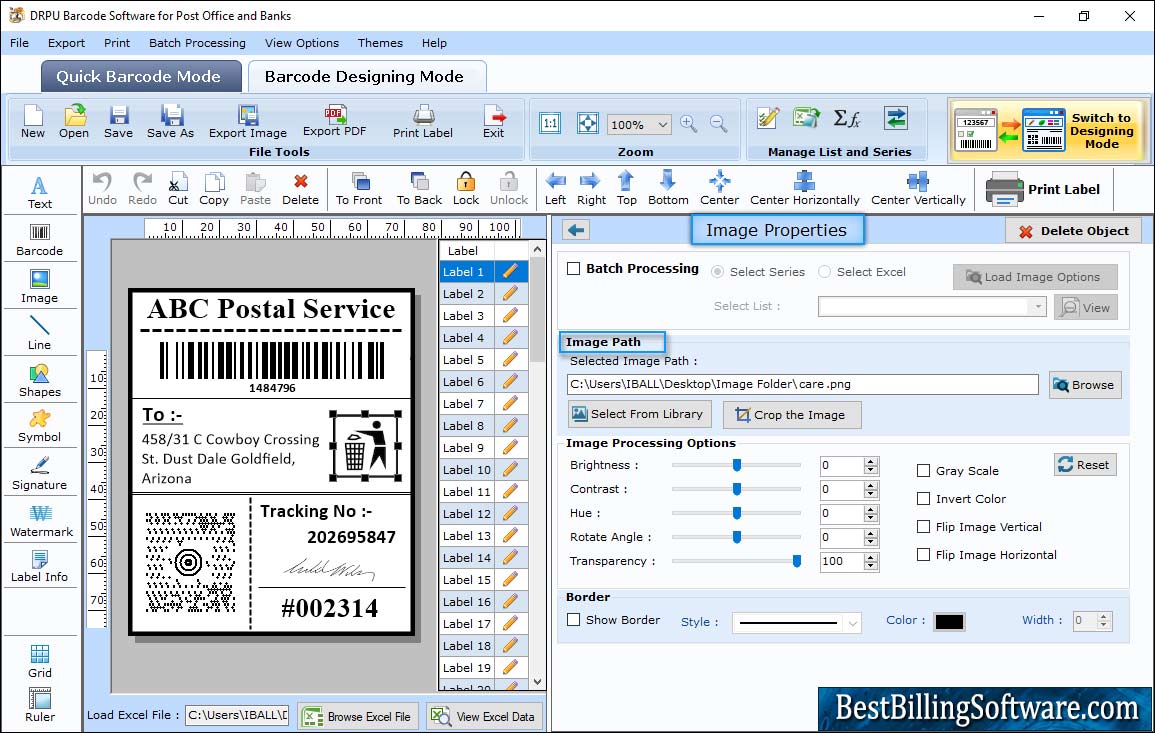Select the Barcode tool in sidebar

40,240
